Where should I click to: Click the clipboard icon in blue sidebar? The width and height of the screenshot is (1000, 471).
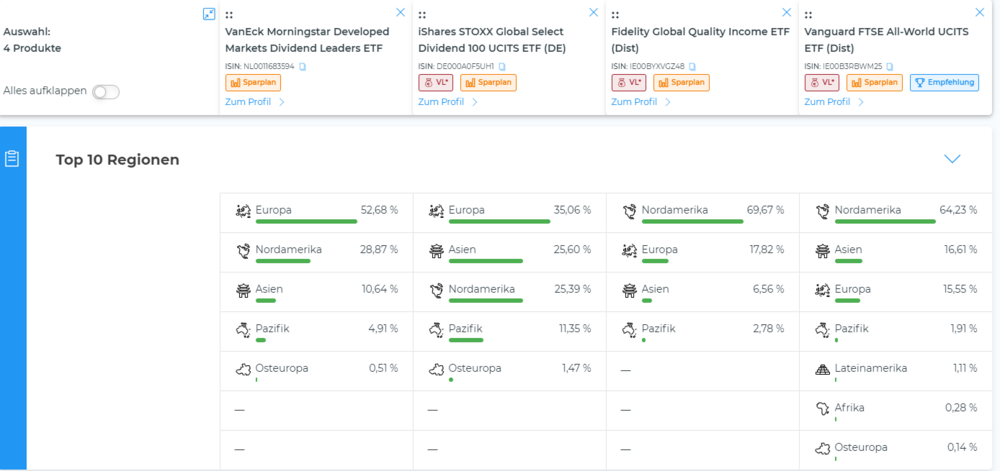(x=12, y=159)
